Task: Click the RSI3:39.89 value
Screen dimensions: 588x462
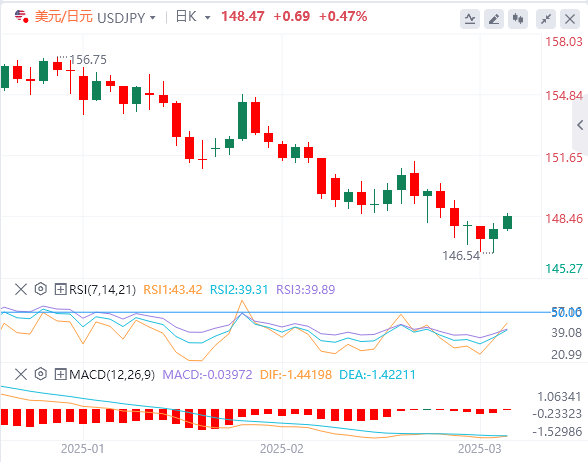Action: tap(306, 290)
